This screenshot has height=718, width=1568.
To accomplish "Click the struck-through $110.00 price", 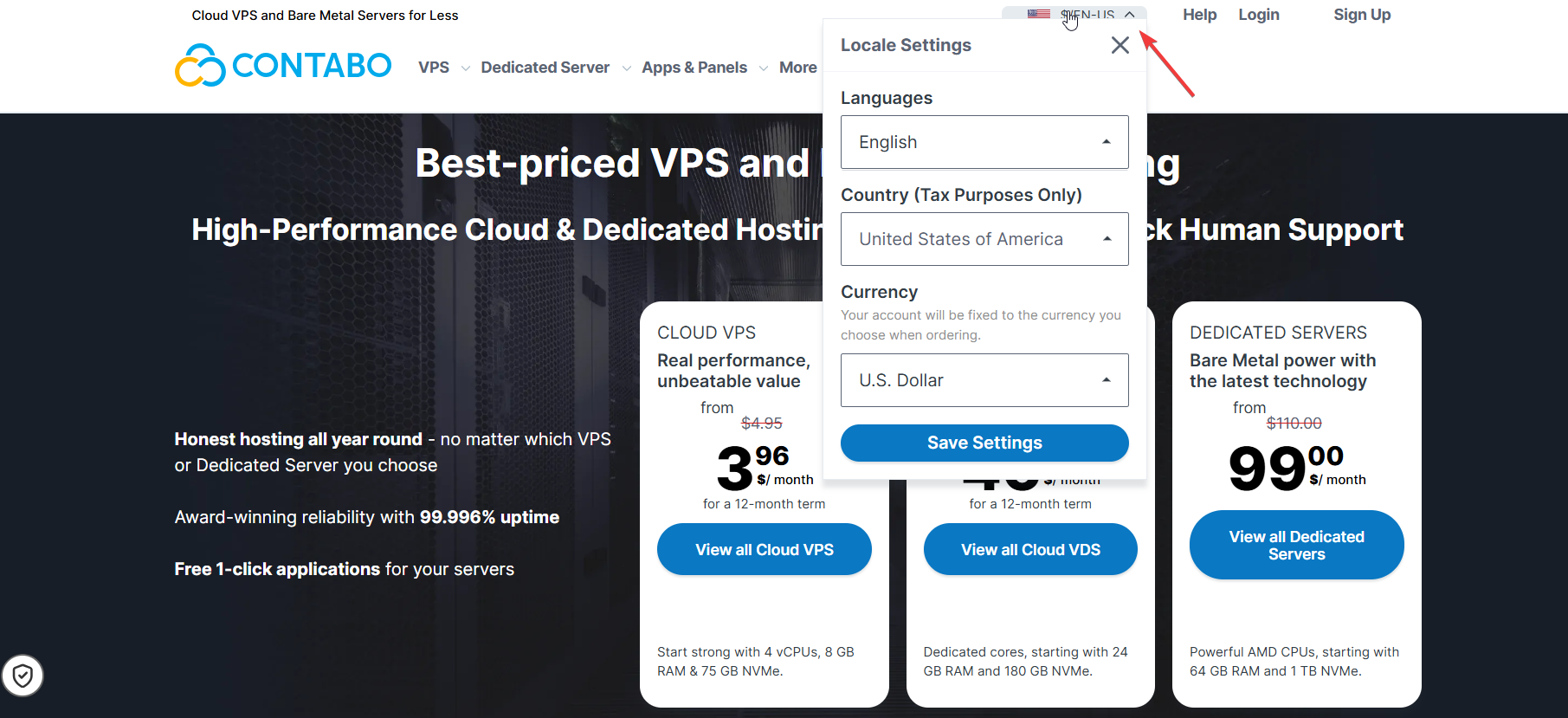I will [1294, 424].
